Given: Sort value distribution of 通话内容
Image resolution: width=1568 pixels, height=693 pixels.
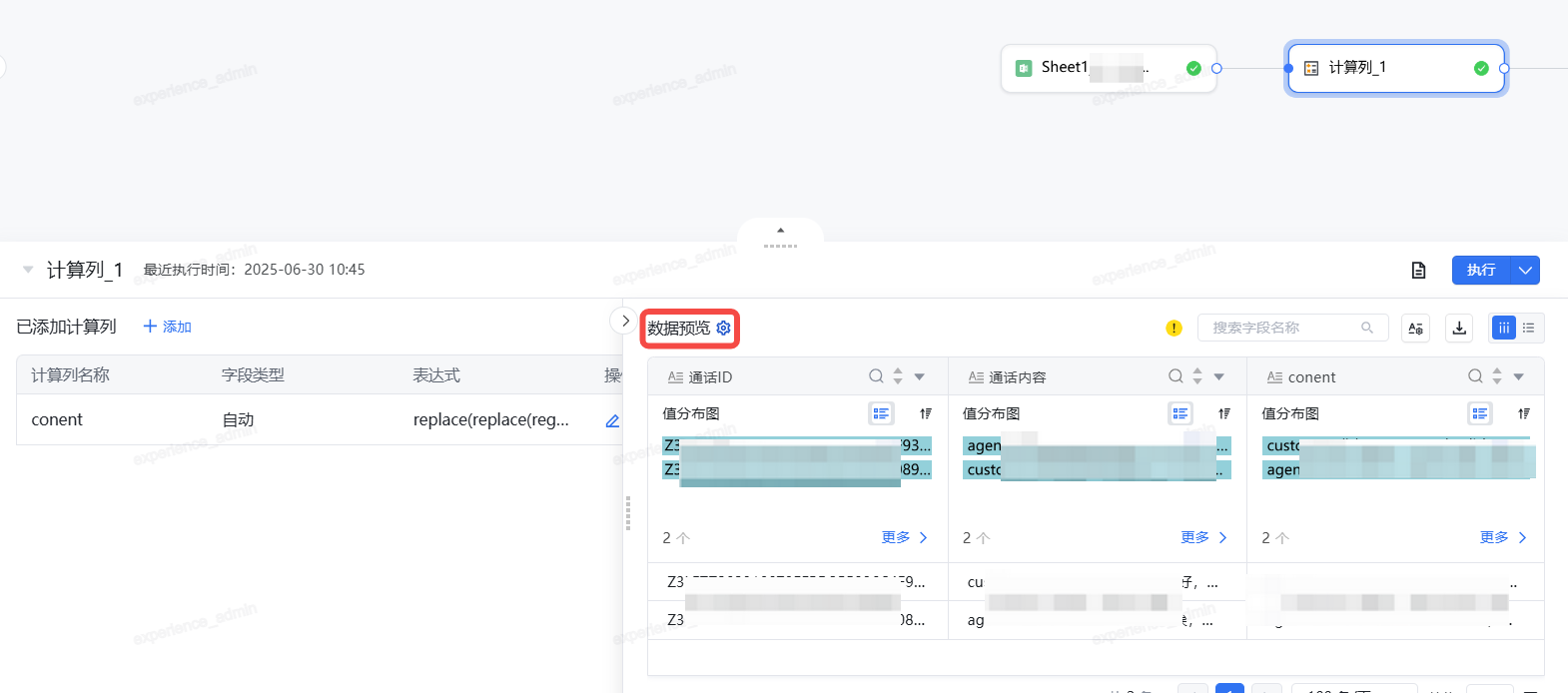Looking at the screenshot, I should 1224,413.
